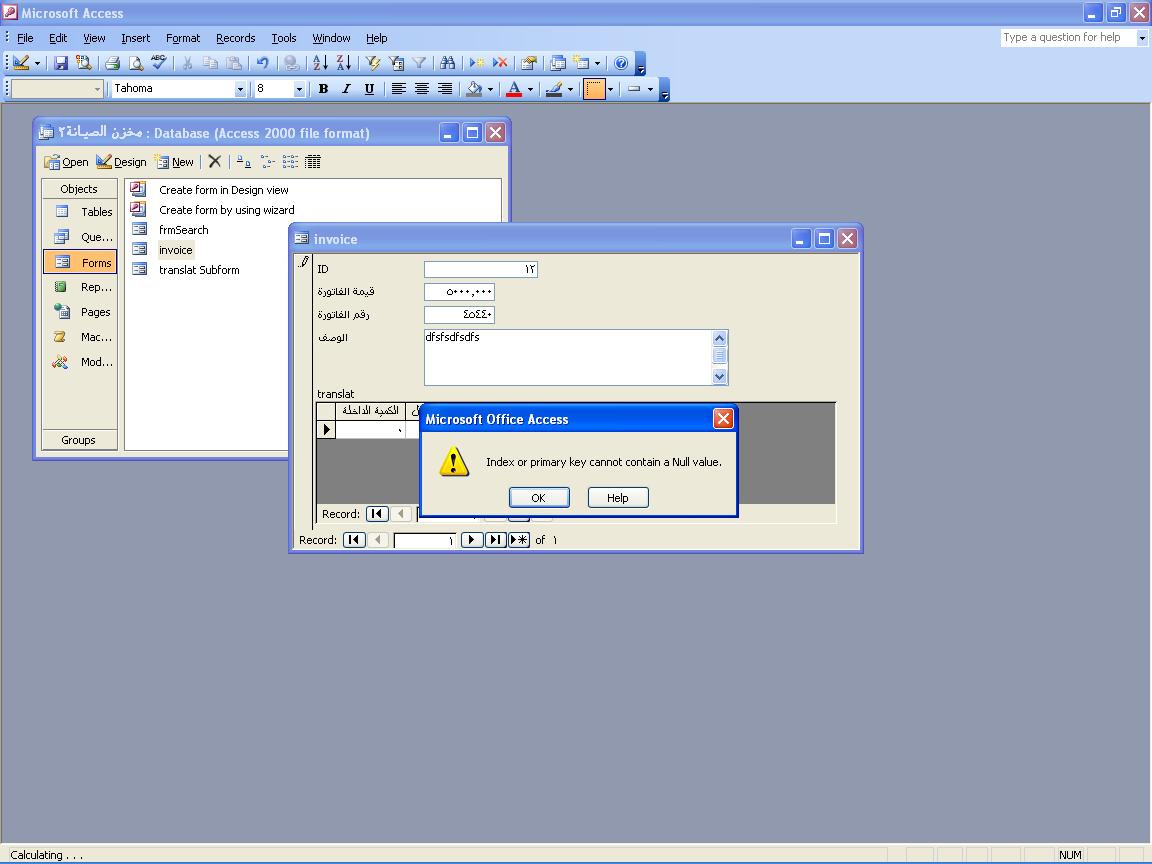1152x864 pixels.
Task: Select Pages in the Objects pane
Action: 80,312
